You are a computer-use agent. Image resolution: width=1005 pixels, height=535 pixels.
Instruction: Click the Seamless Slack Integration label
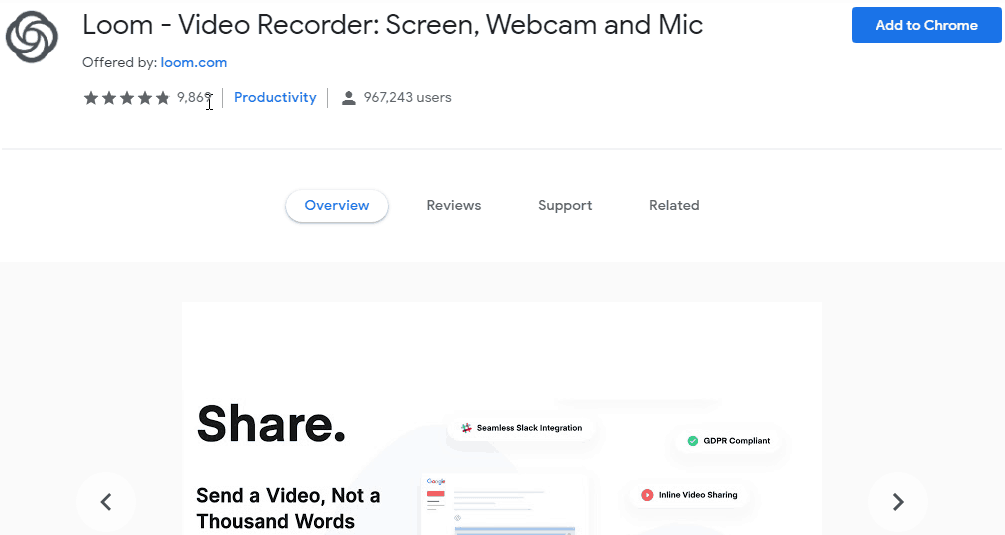click(529, 428)
